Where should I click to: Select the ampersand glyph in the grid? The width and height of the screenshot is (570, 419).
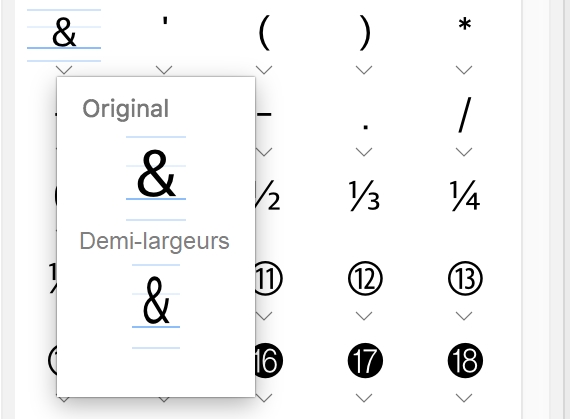point(64,33)
